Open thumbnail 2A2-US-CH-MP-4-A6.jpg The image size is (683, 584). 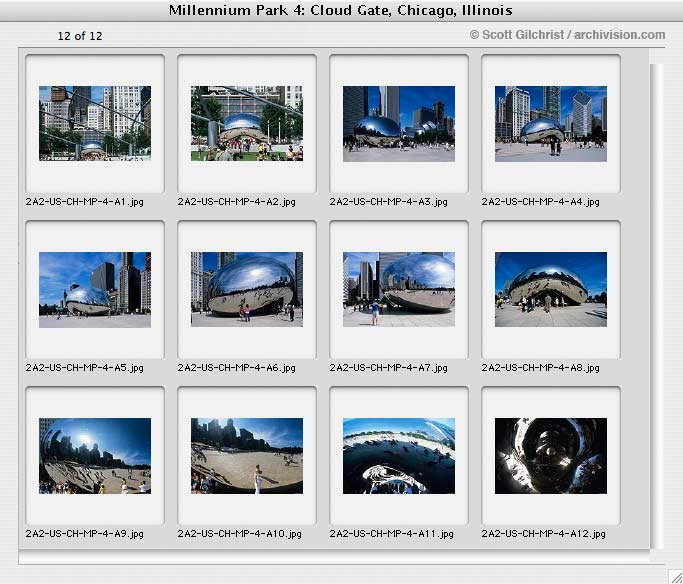coord(247,289)
